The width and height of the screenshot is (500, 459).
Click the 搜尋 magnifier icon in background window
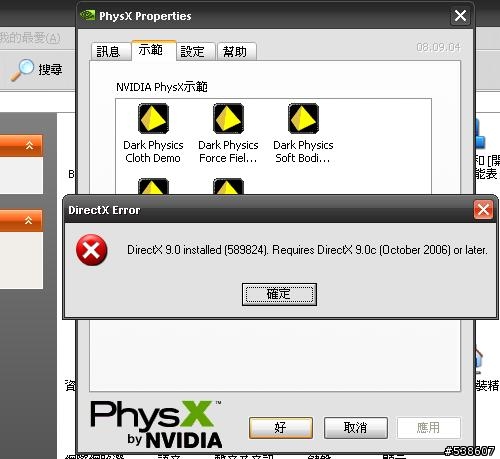pyautogui.click(x=22, y=70)
